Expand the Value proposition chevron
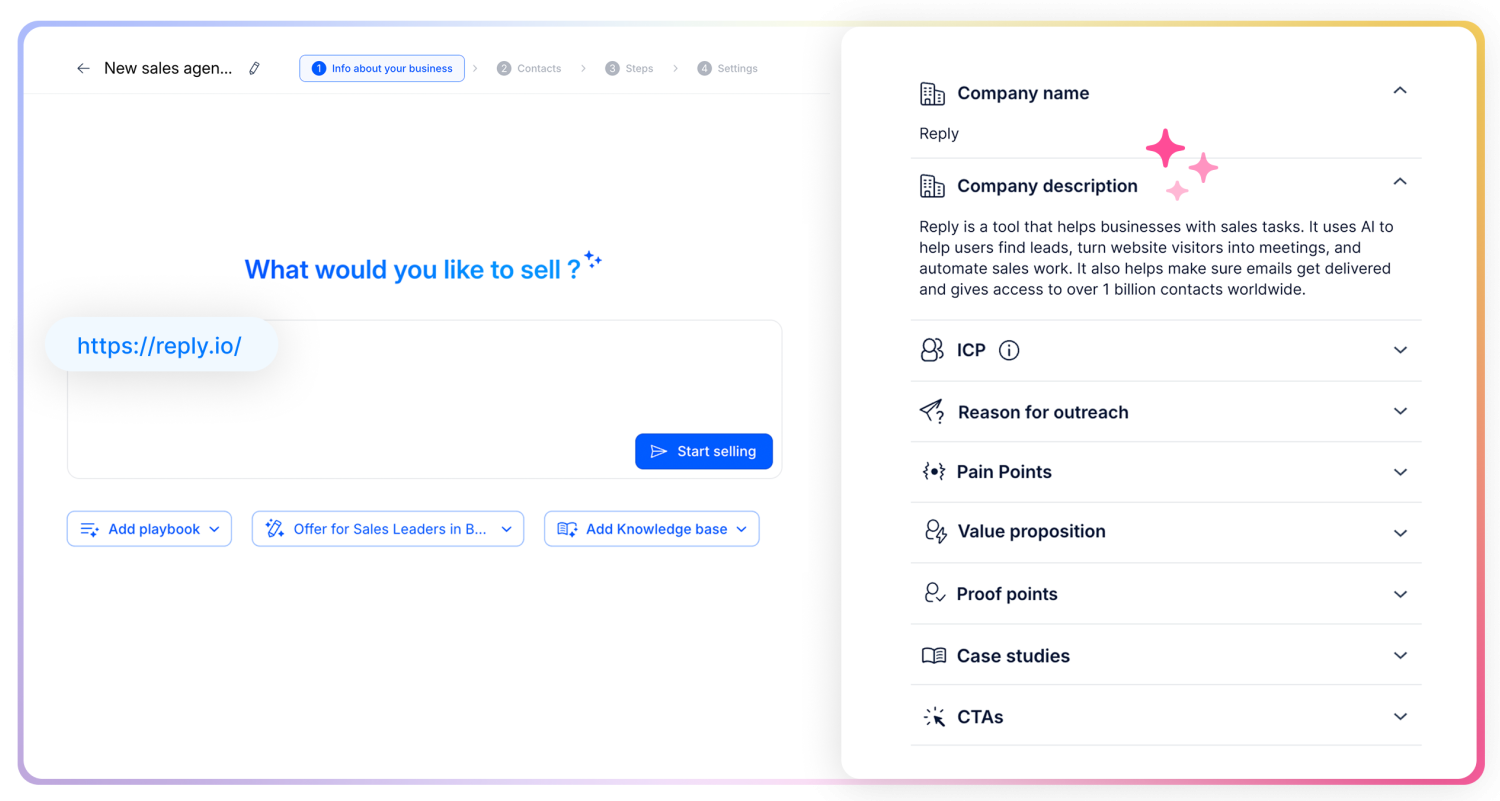Image resolution: width=1500 pixels, height=801 pixels. click(1400, 533)
